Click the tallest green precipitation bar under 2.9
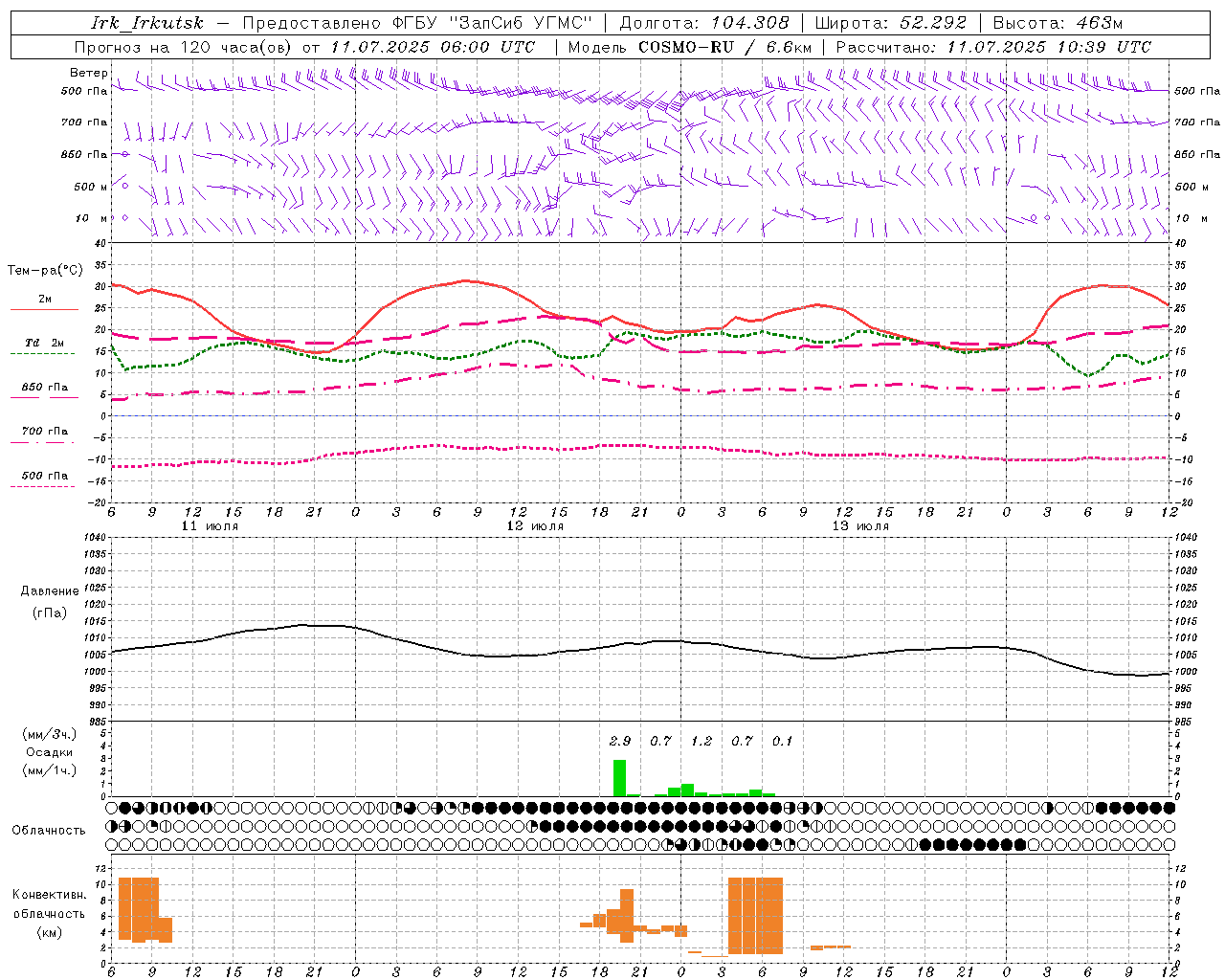The image size is (1225, 980). point(619,778)
